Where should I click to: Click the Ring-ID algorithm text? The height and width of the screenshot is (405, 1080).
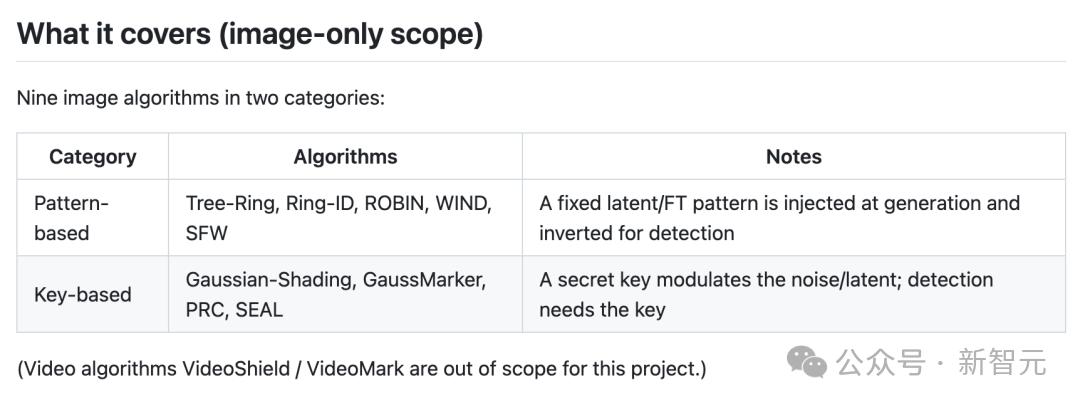[322, 203]
